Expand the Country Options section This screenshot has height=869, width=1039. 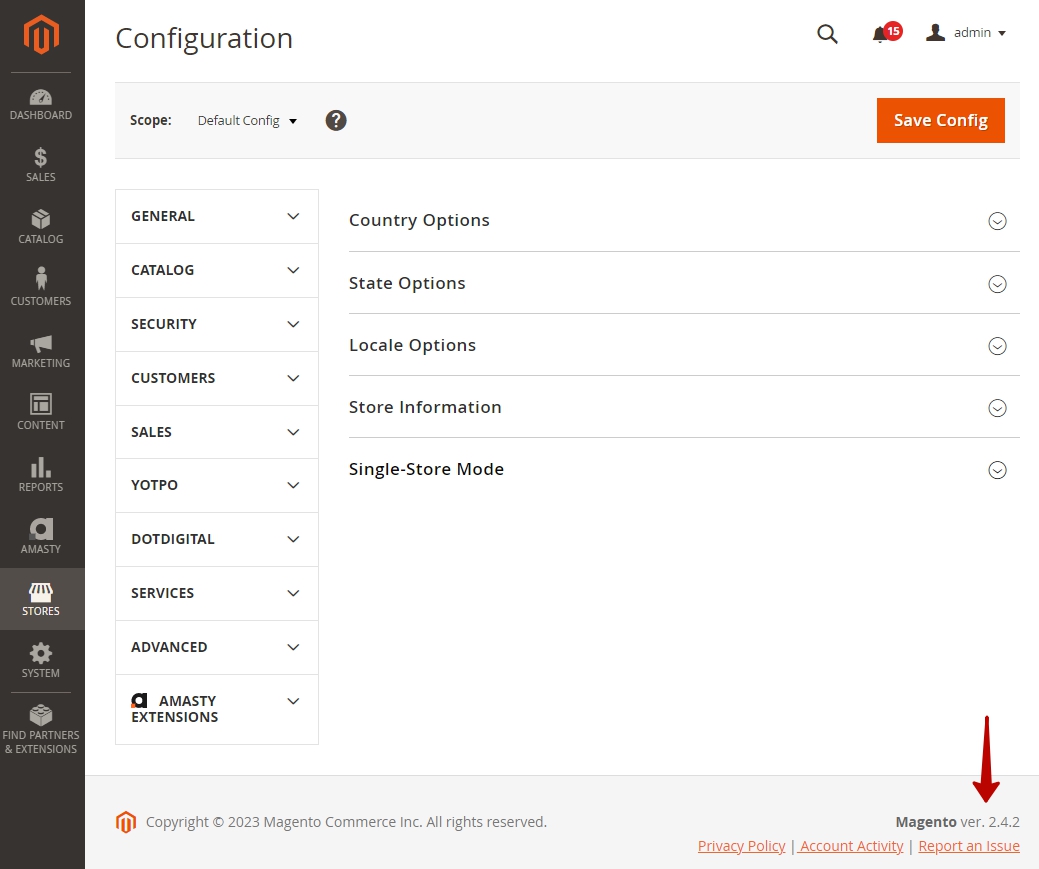(x=684, y=220)
